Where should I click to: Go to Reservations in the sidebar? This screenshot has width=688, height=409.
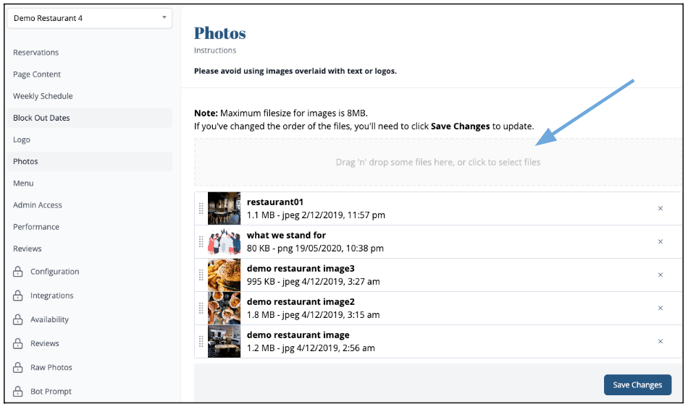pyautogui.click(x=36, y=53)
